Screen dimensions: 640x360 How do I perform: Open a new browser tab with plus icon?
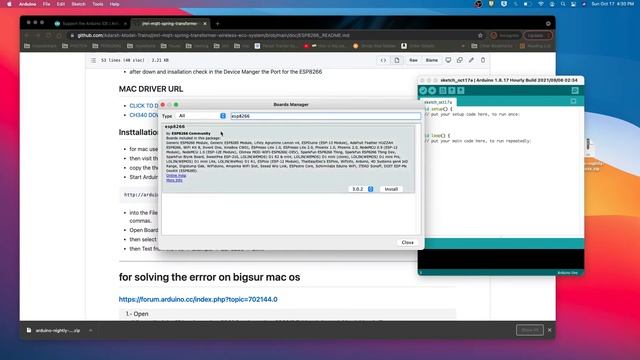[217, 24]
